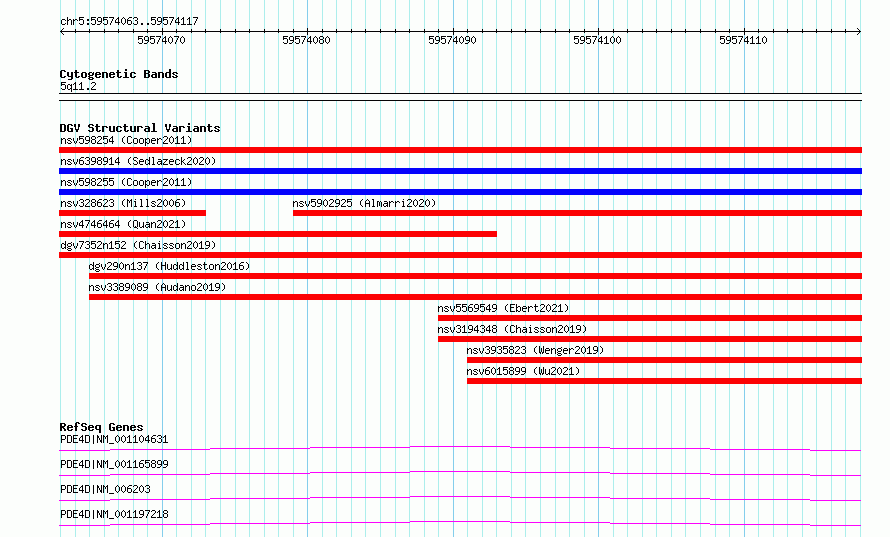Click the 59574080 ruler tick label
Viewport: 890px width, 537px height.
tap(306, 40)
